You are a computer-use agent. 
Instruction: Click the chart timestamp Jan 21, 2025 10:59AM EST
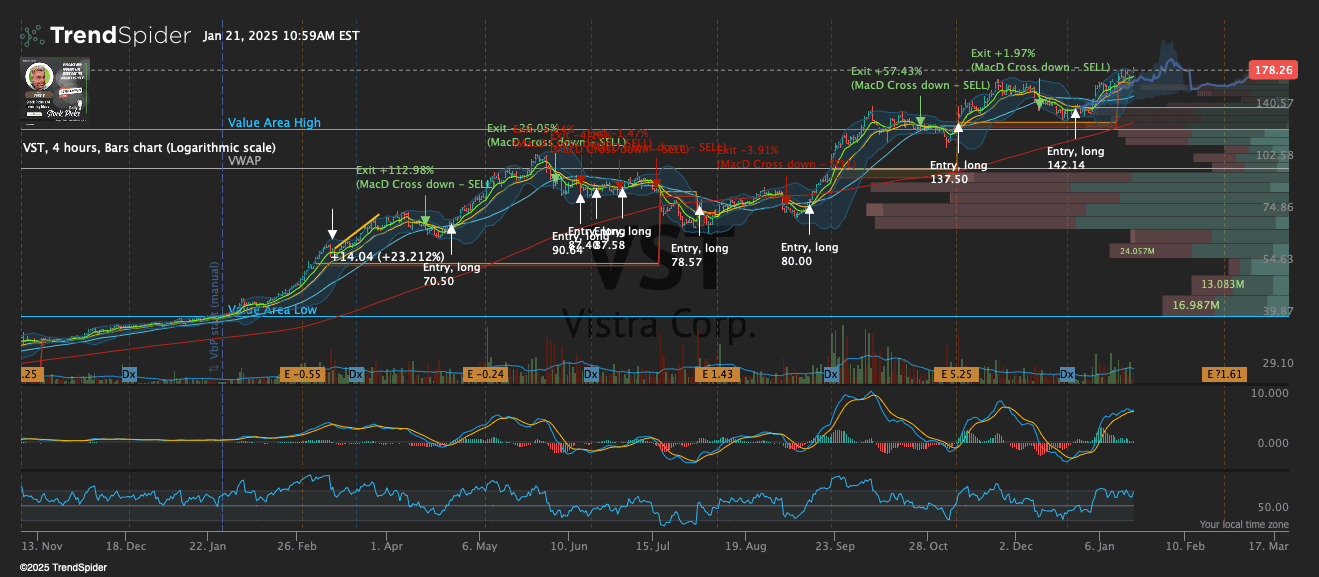281,36
